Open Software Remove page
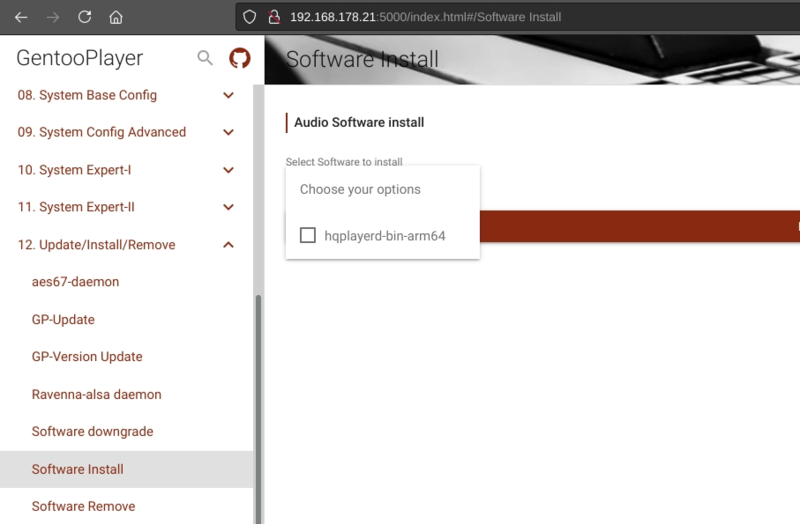The width and height of the screenshot is (800, 524). click(83, 506)
